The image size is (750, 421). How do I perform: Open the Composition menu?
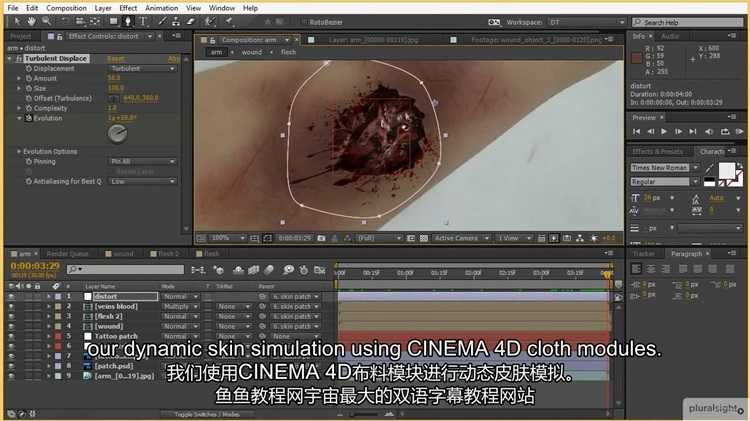click(x=66, y=8)
